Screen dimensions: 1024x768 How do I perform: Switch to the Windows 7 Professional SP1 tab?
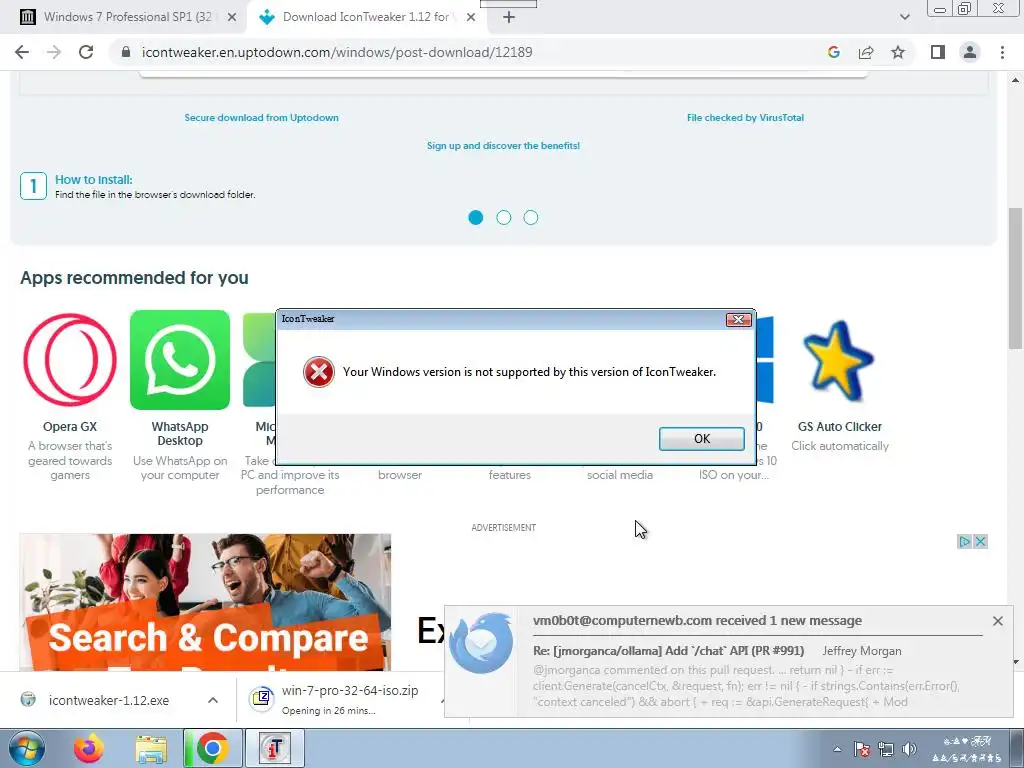[x=127, y=17]
